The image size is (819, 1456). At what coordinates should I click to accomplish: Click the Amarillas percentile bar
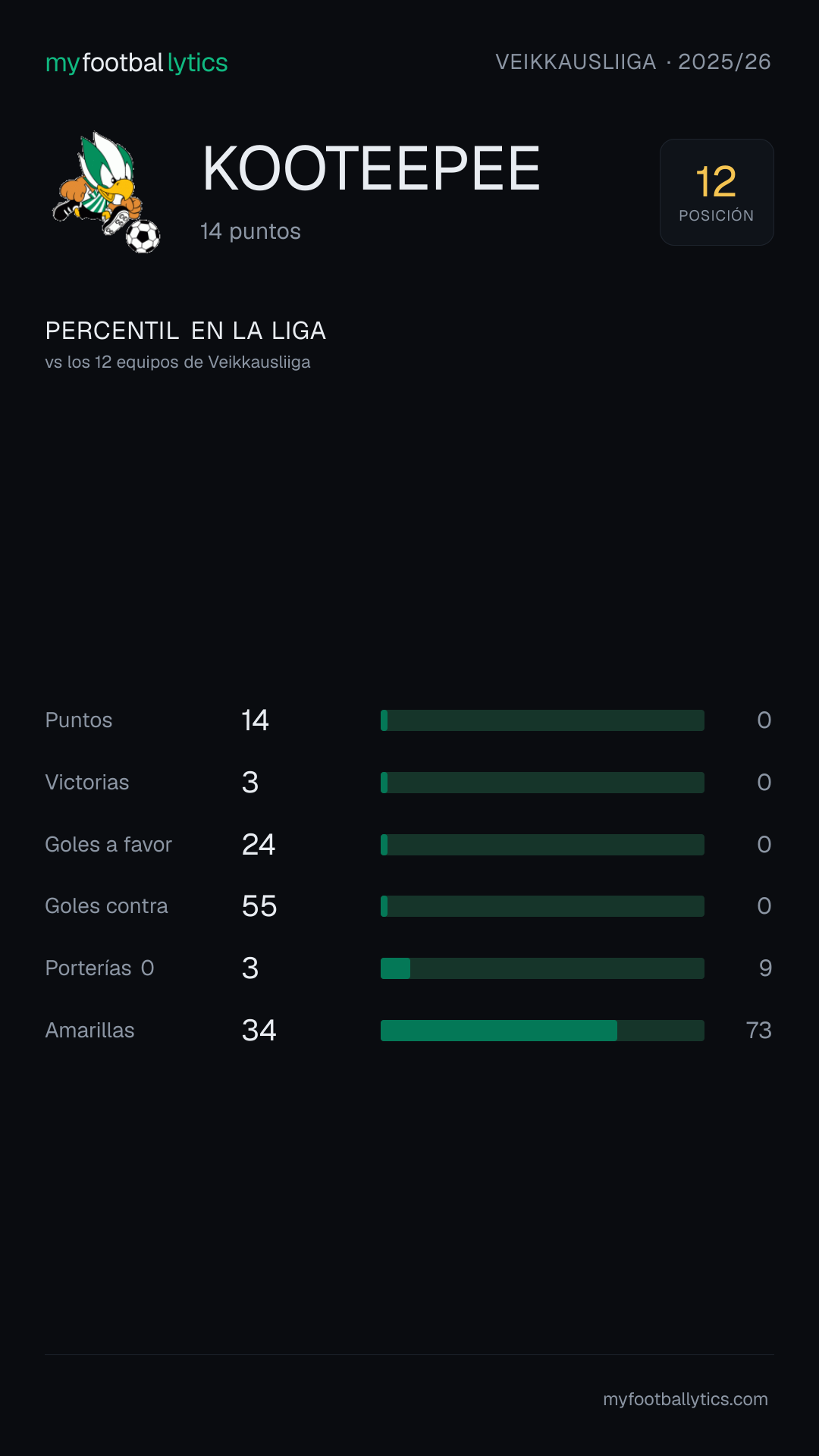(x=542, y=1031)
